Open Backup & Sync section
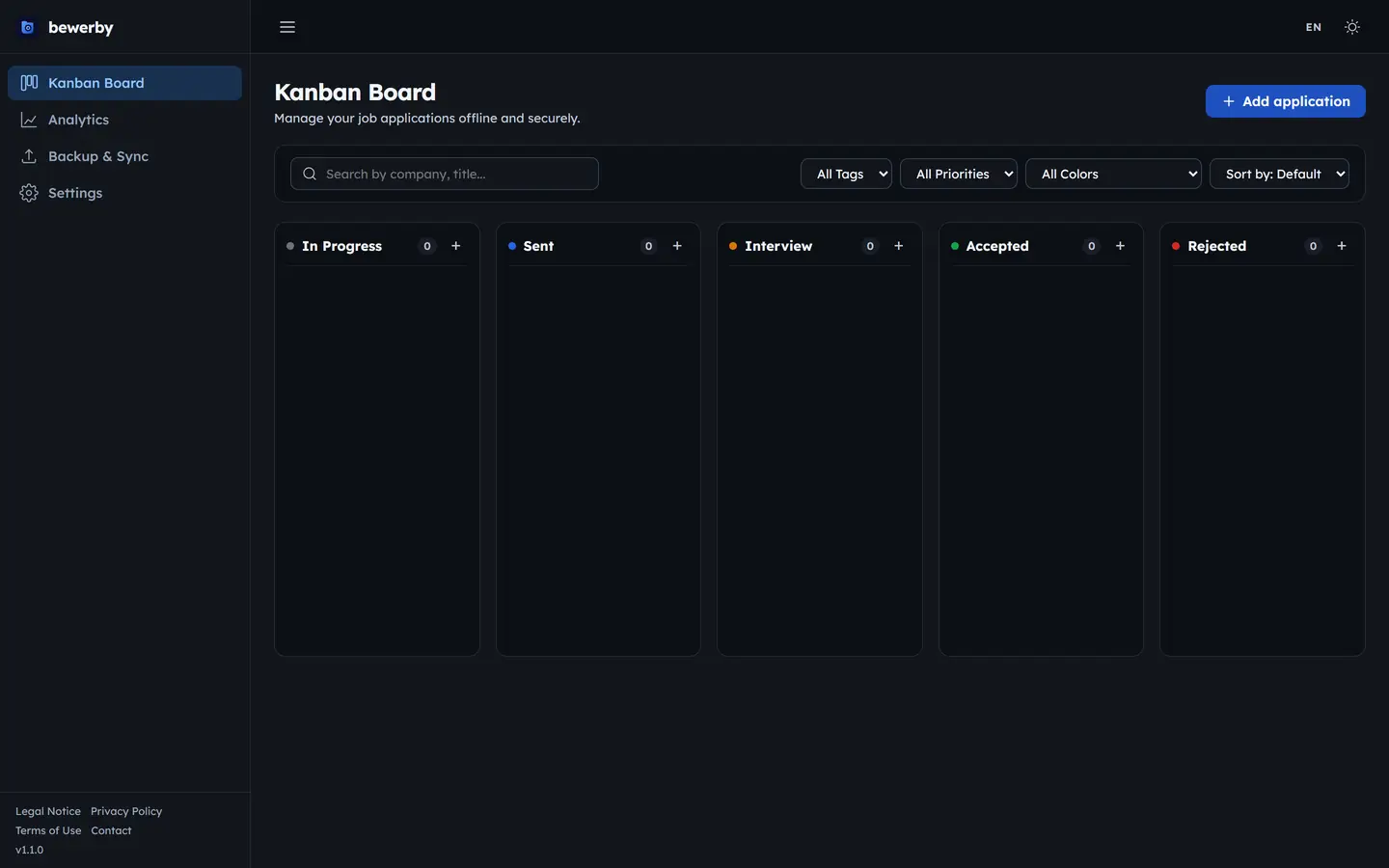 tap(124, 156)
